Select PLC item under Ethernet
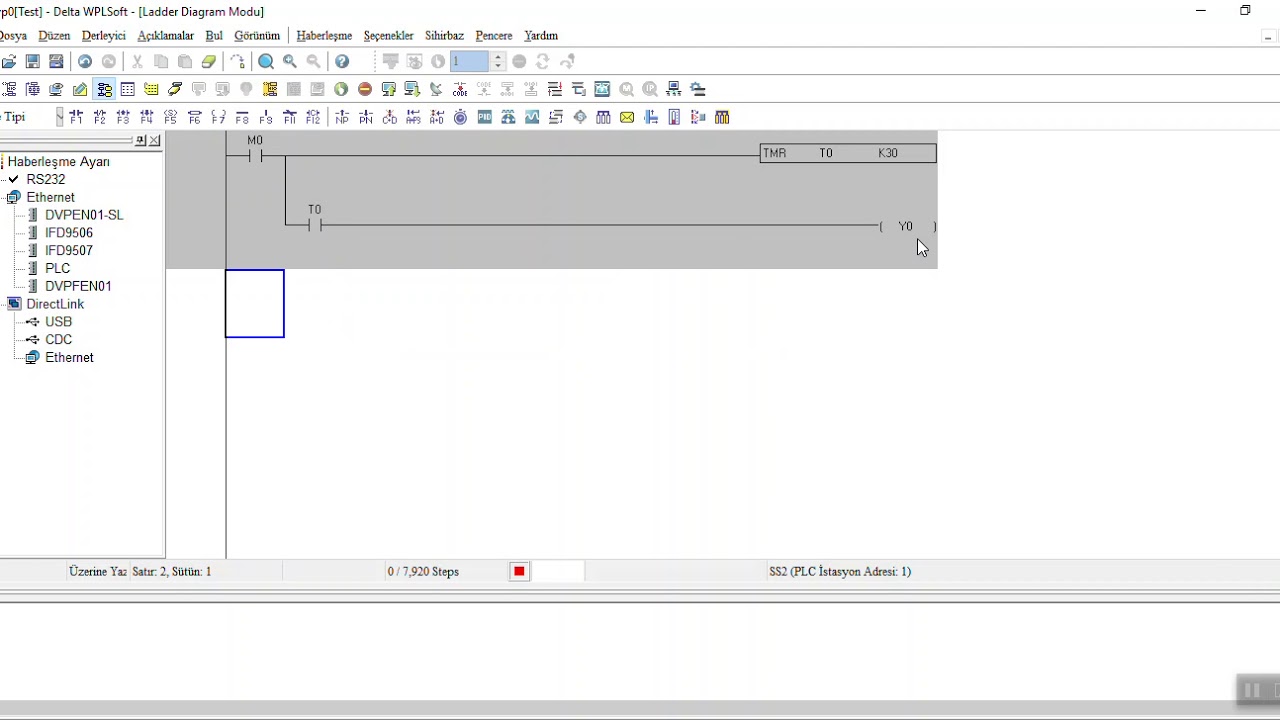The height and width of the screenshot is (720, 1280). point(58,268)
